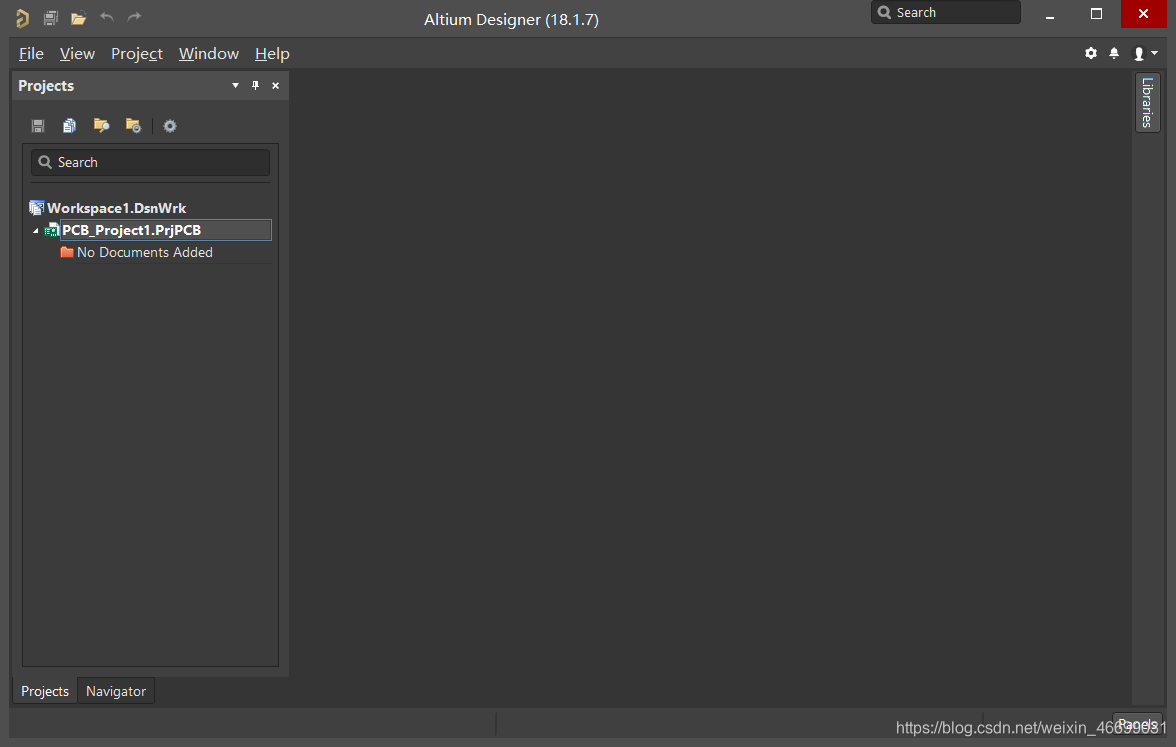Close Altium Designer with red X

pyautogui.click(x=1143, y=14)
